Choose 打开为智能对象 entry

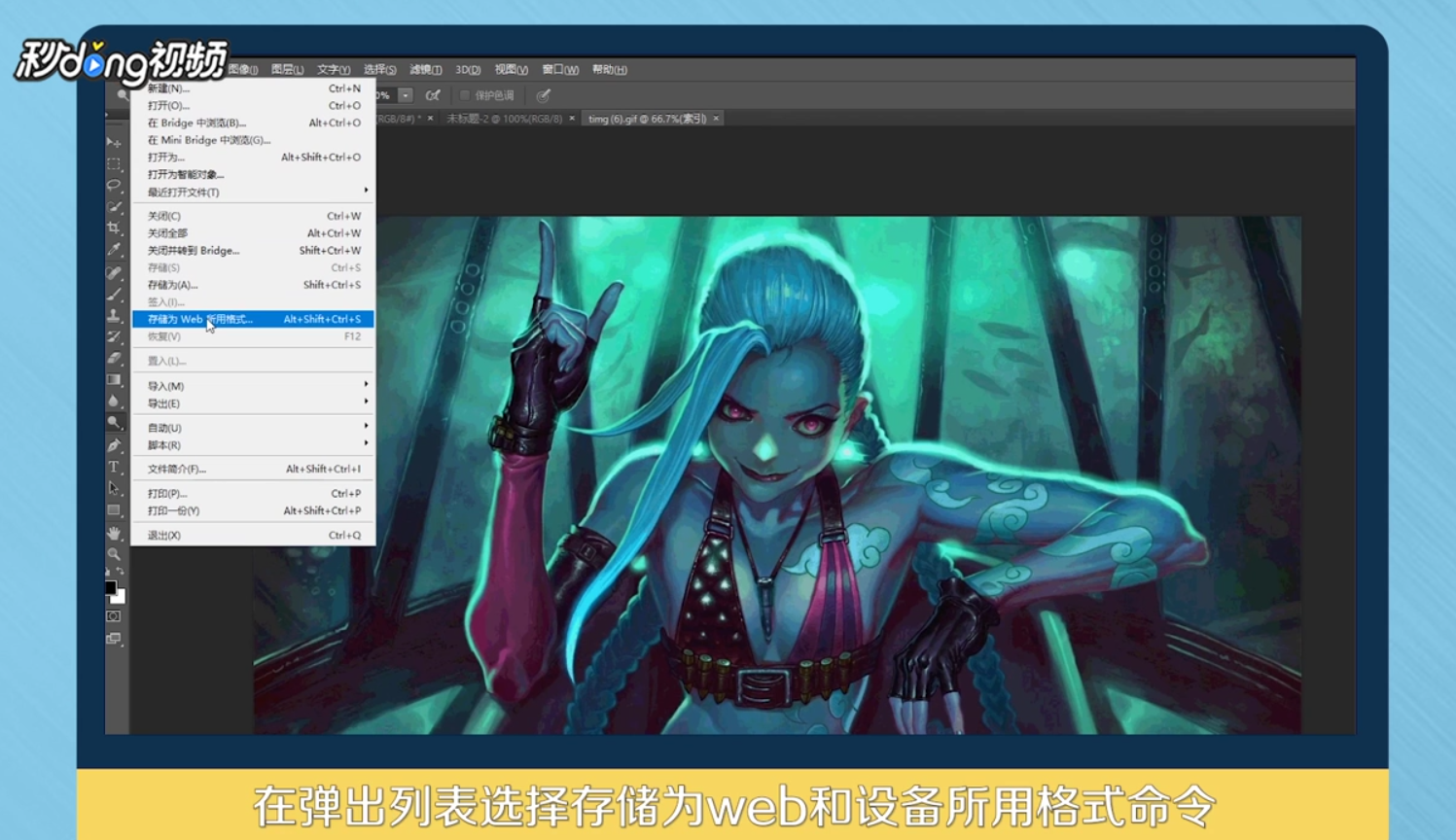tap(253, 175)
